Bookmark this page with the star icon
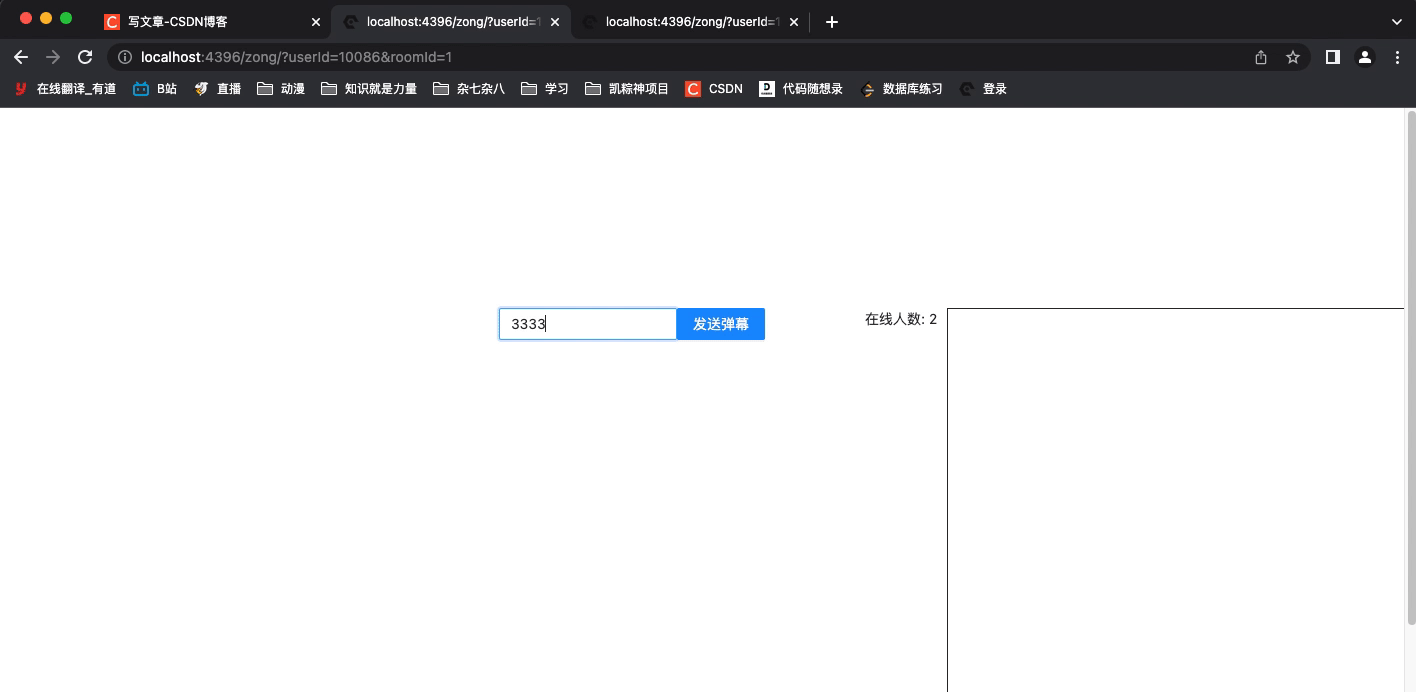This screenshot has width=1416, height=692. pyautogui.click(x=1293, y=57)
